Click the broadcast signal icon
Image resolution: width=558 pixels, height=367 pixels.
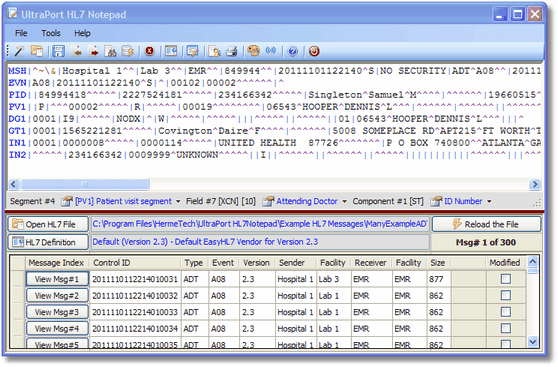pyautogui.click(x=271, y=51)
